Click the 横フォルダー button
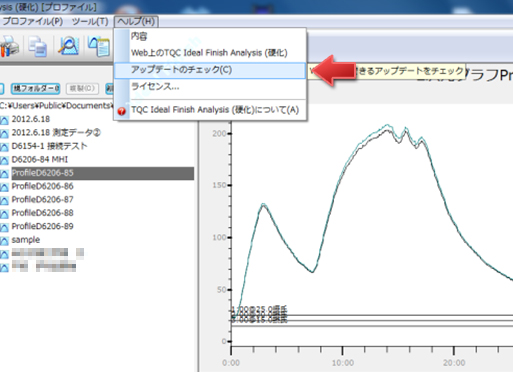The height and width of the screenshot is (372, 513). coord(36,88)
